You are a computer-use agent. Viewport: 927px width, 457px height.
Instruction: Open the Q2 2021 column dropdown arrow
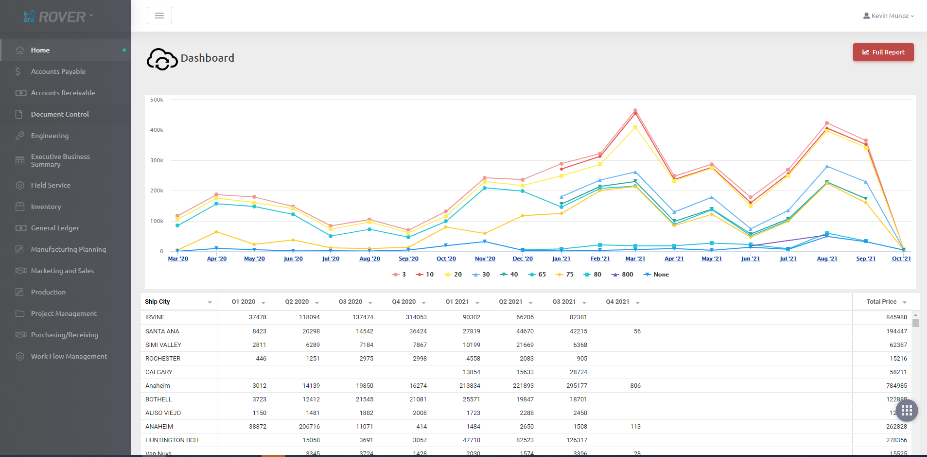pyautogui.click(x=531, y=303)
